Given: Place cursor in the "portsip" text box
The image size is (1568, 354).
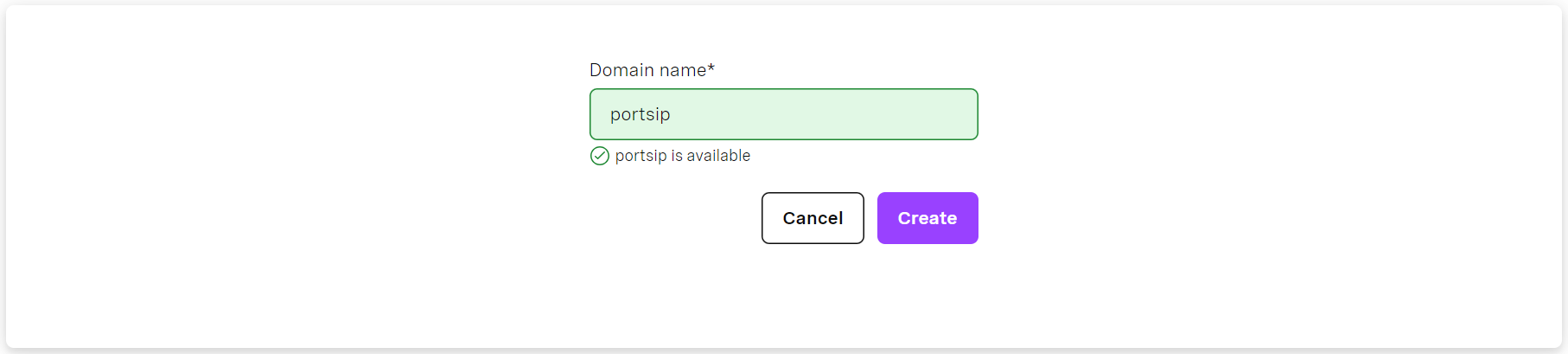Looking at the screenshot, I should [x=783, y=114].
